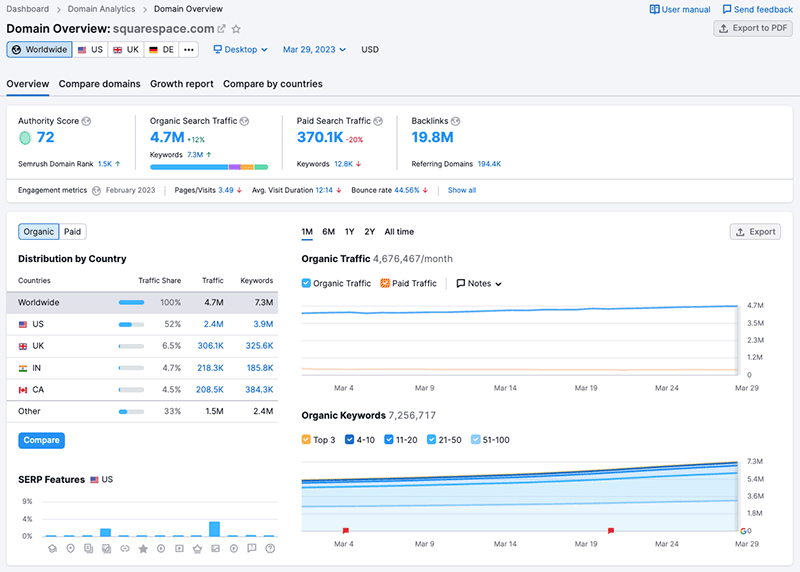The image size is (800, 572).
Task: Open the Compare domains tab
Action: [x=99, y=84]
